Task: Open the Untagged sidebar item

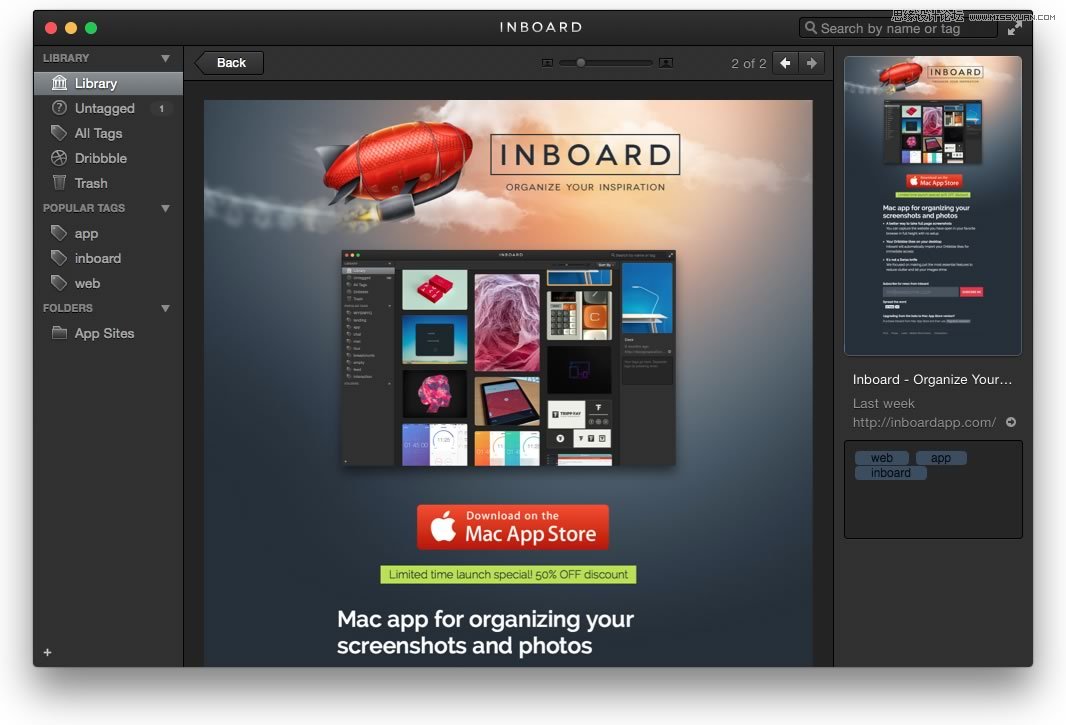Action: pos(109,108)
